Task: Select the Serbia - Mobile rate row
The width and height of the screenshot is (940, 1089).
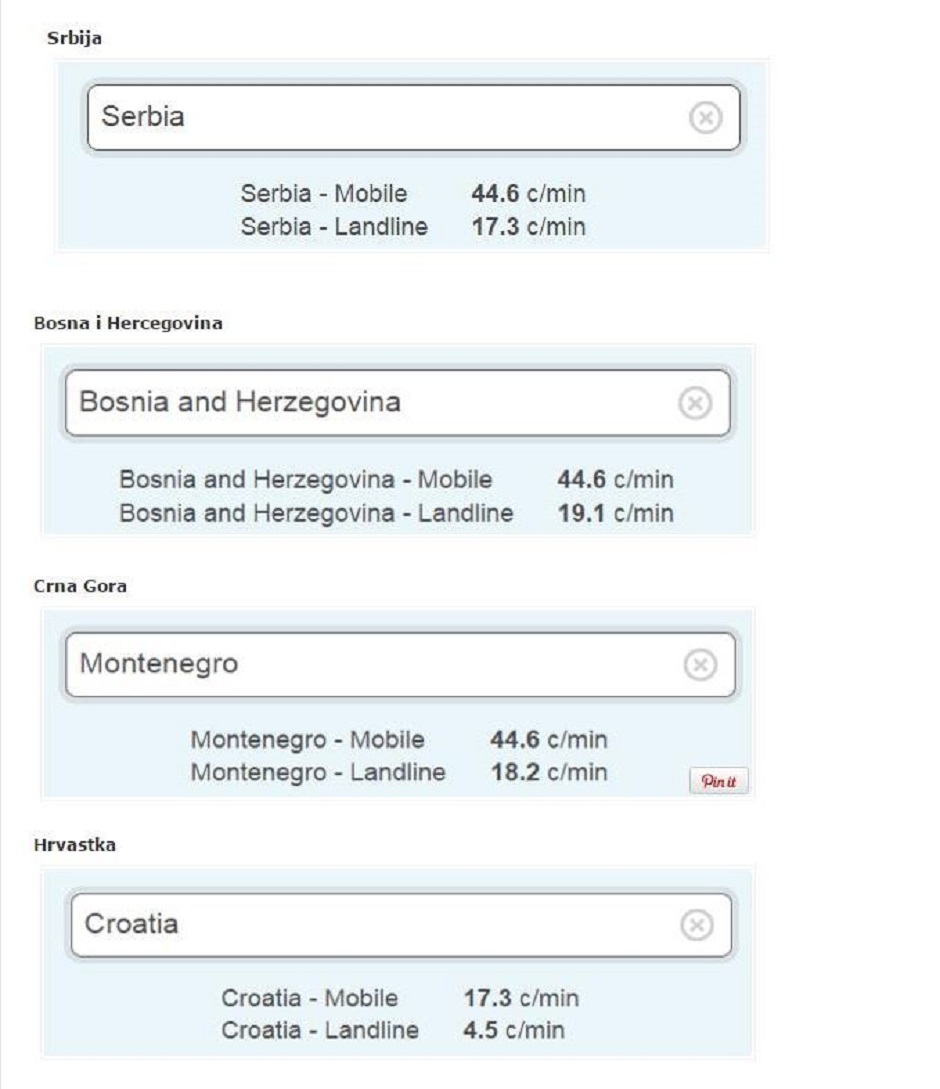Action: coord(412,194)
